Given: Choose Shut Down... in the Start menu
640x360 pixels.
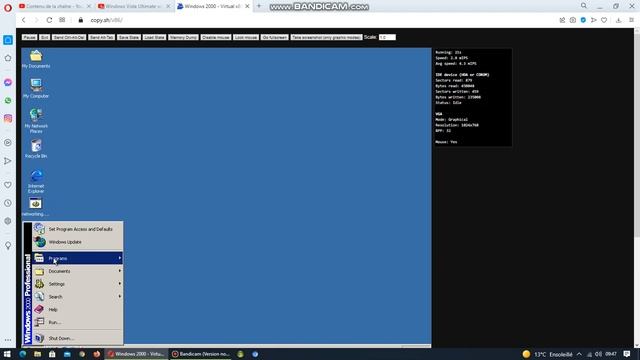Looking at the screenshot, I should [x=78, y=338].
